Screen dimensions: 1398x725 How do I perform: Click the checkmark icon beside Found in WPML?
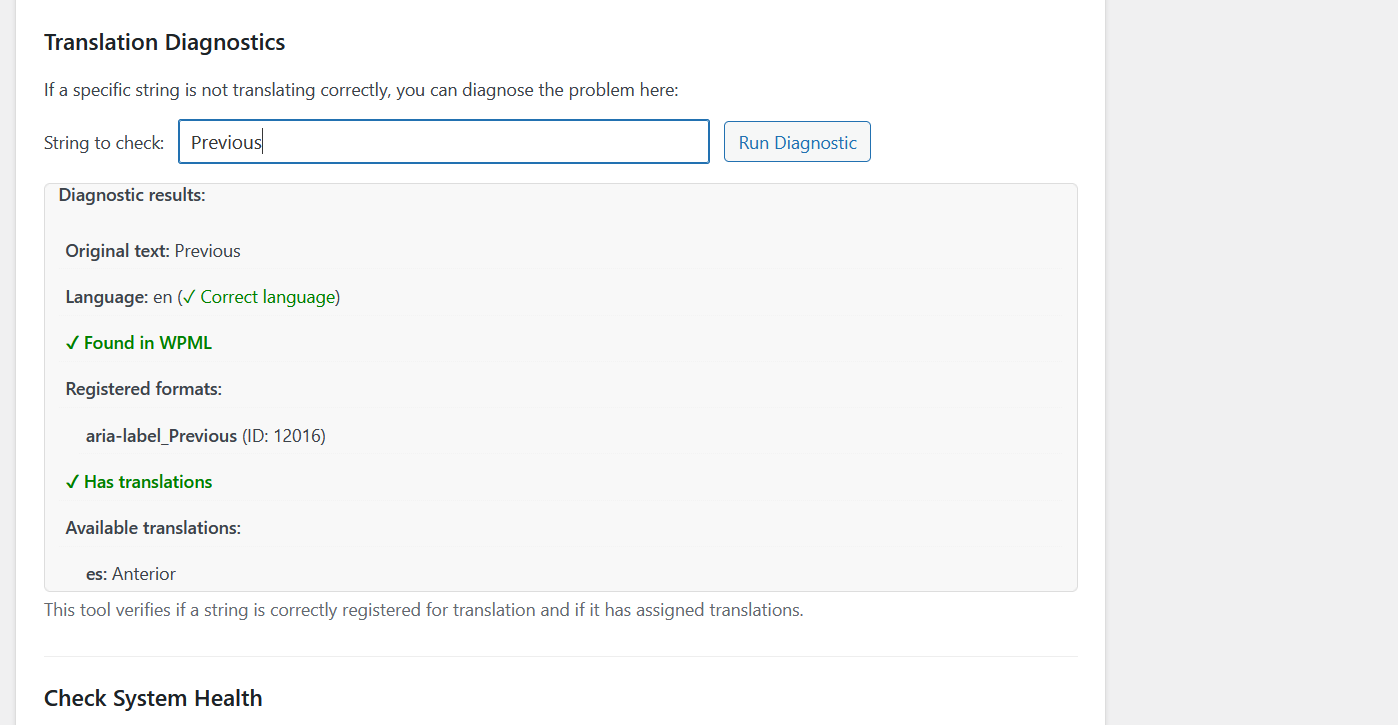point(72,343)
